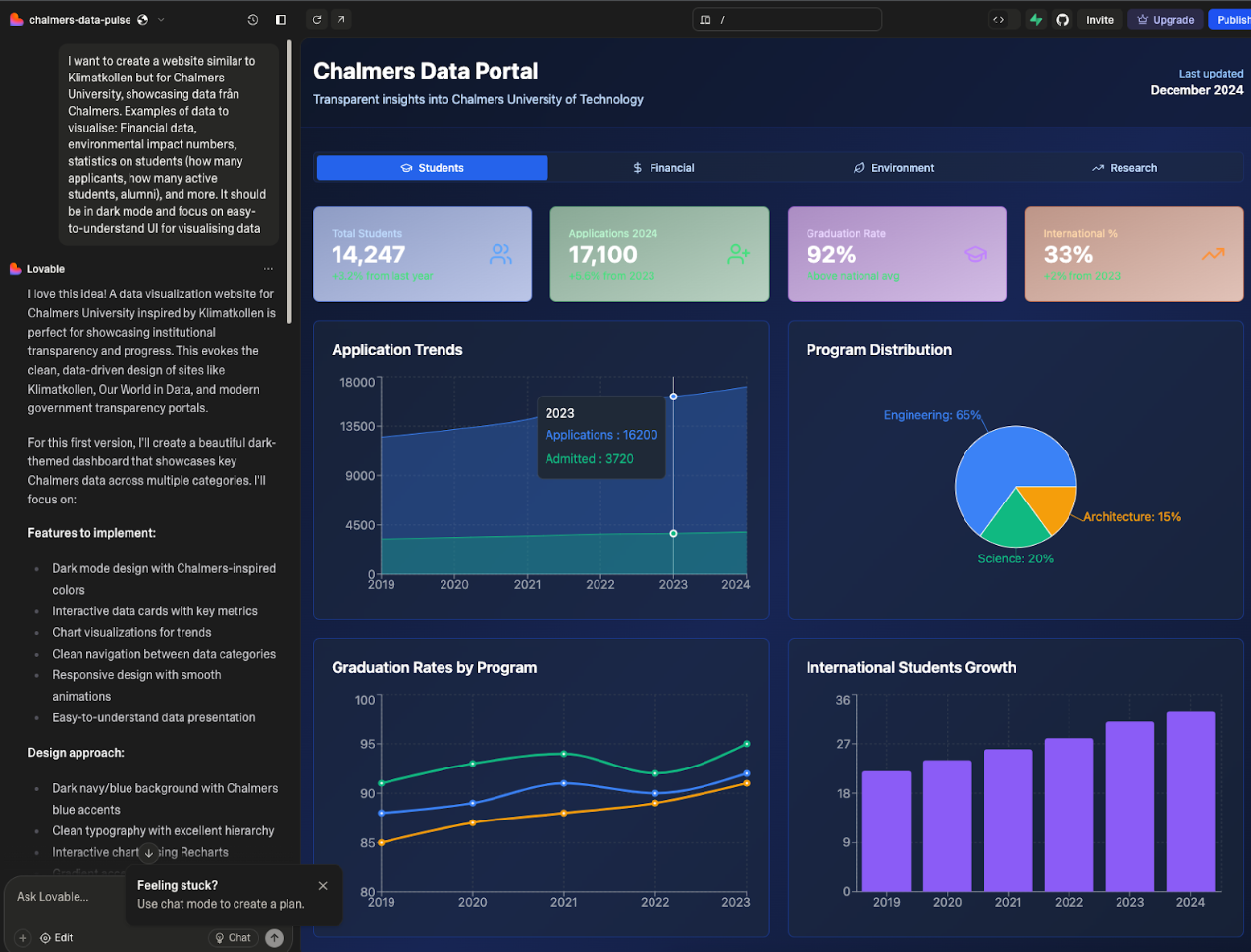Click the plus attachment icon in the prompt box
Screen dimensions: 1251x952
point(23,938)
